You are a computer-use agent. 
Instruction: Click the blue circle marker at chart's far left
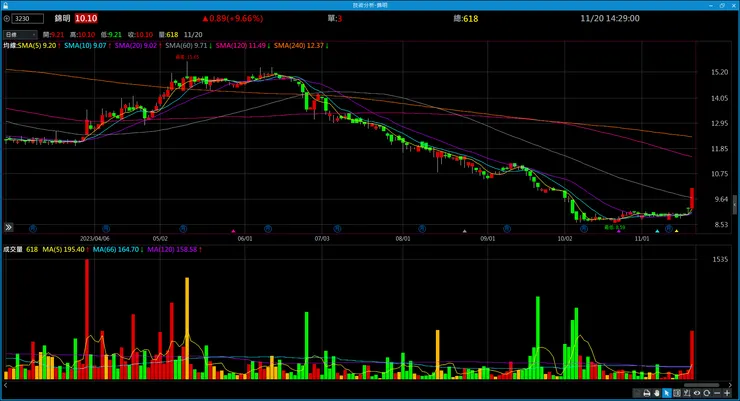33,228
